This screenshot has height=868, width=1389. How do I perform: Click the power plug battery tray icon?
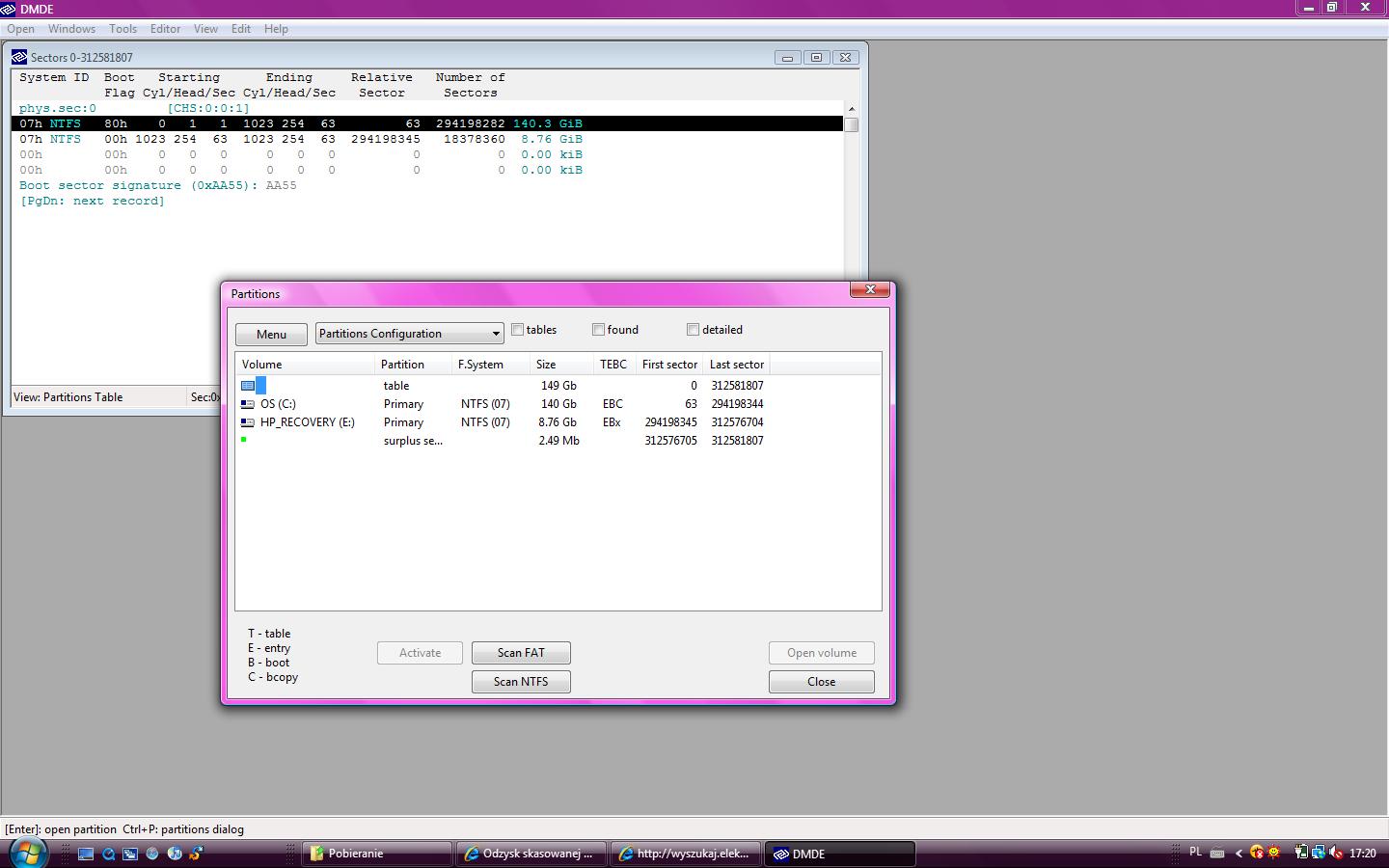point(1301,853)
